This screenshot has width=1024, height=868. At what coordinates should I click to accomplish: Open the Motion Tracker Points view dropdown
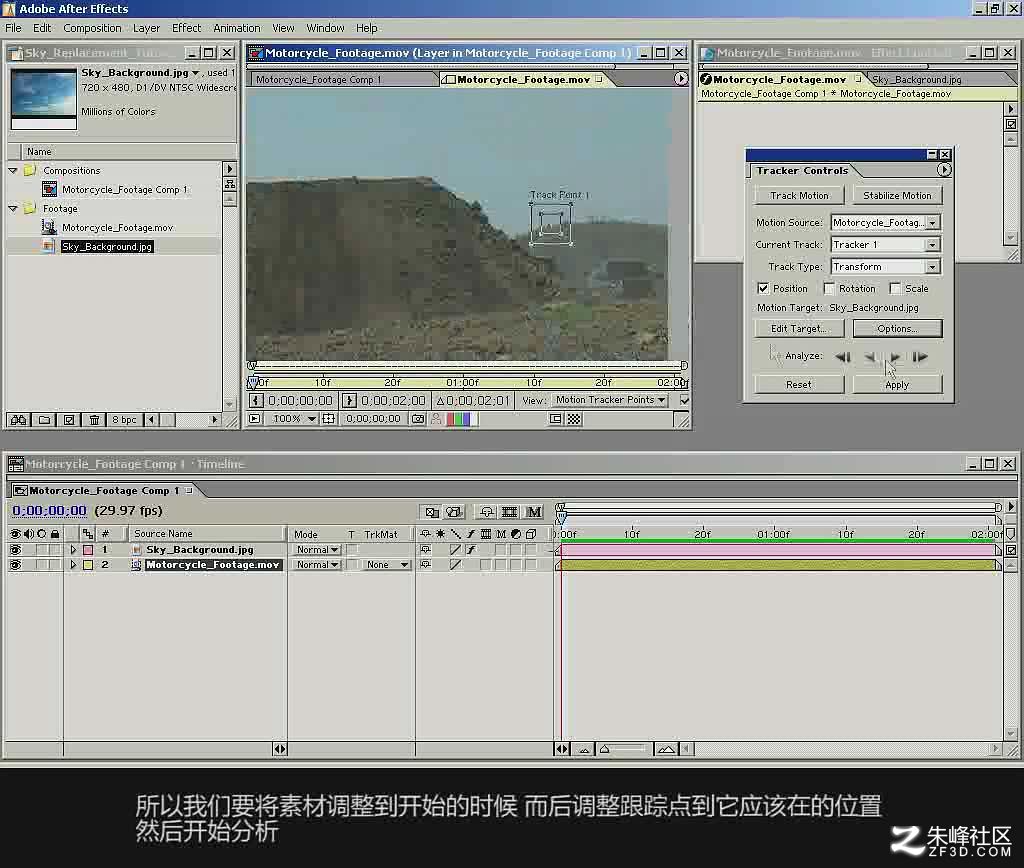click(611, 400)
